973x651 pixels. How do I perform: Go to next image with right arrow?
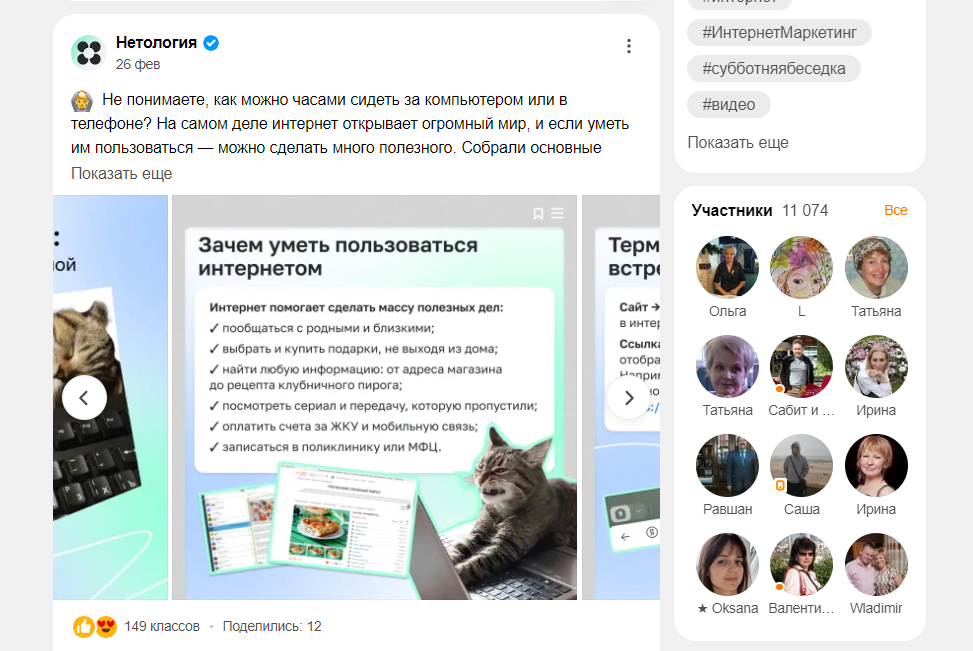point(629,397)
